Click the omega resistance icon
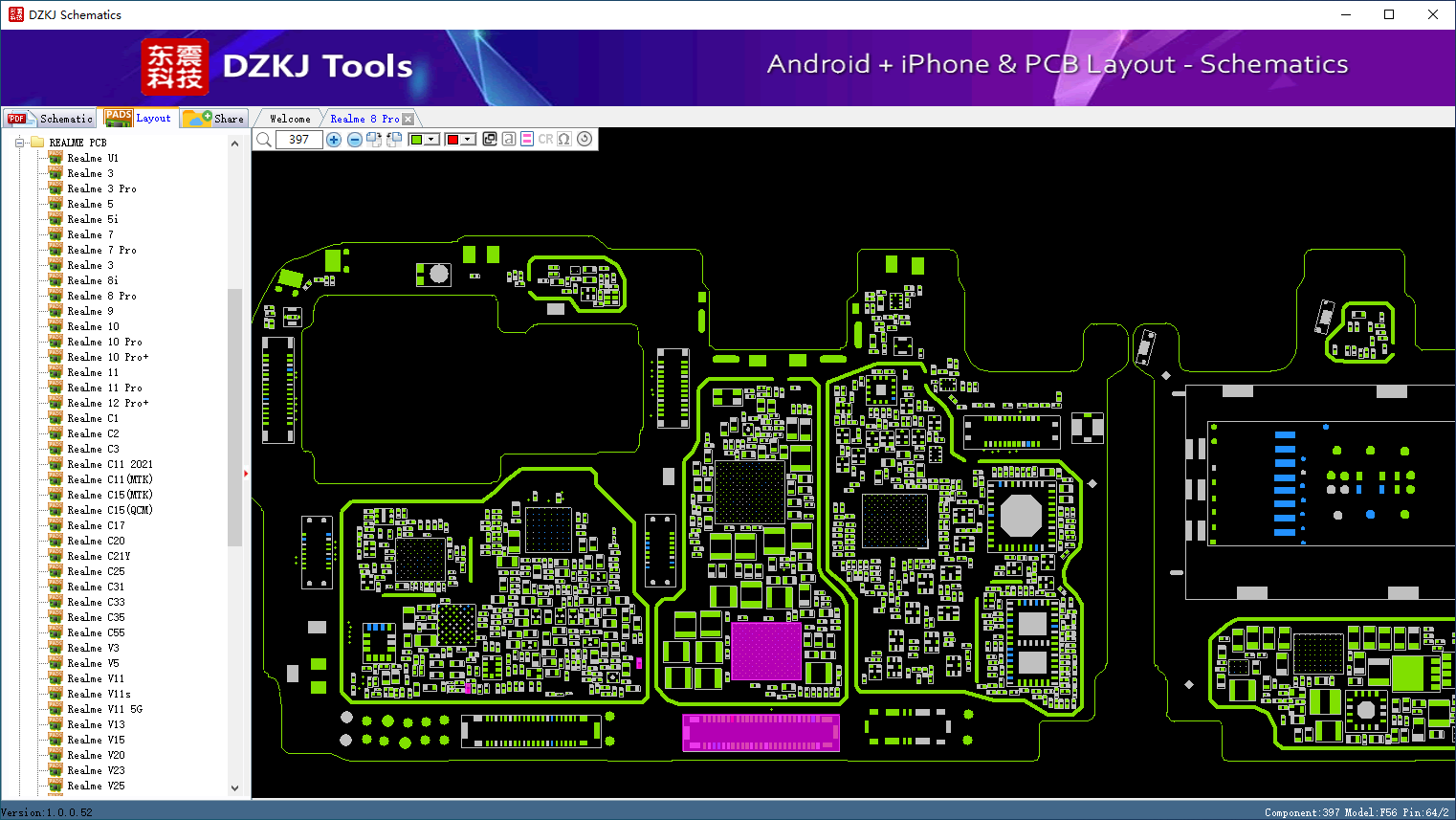The width and height of the screenshot is (1456, 820). tap(564, 139)
